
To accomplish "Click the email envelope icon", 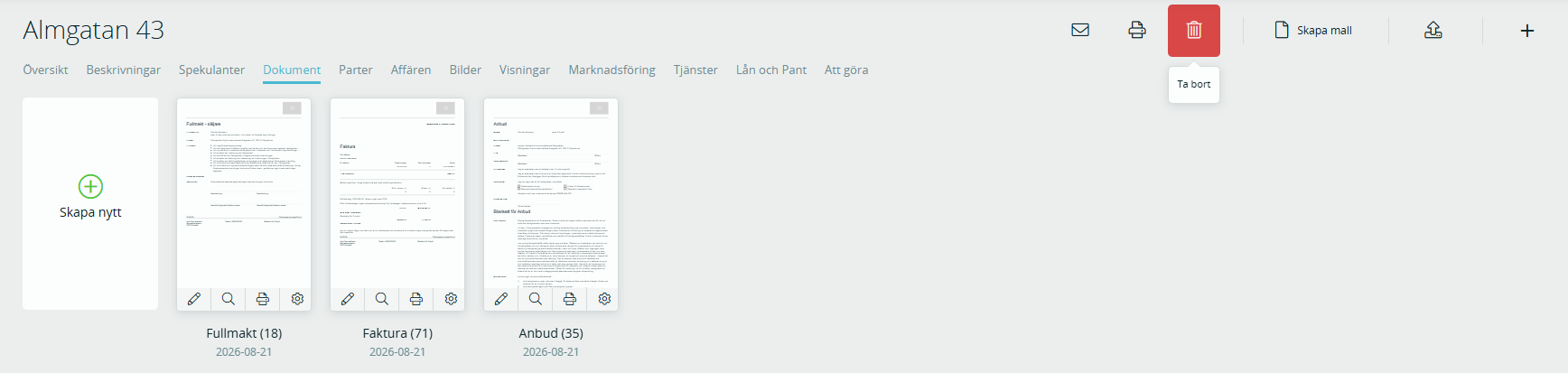I will pos(1079,30).
